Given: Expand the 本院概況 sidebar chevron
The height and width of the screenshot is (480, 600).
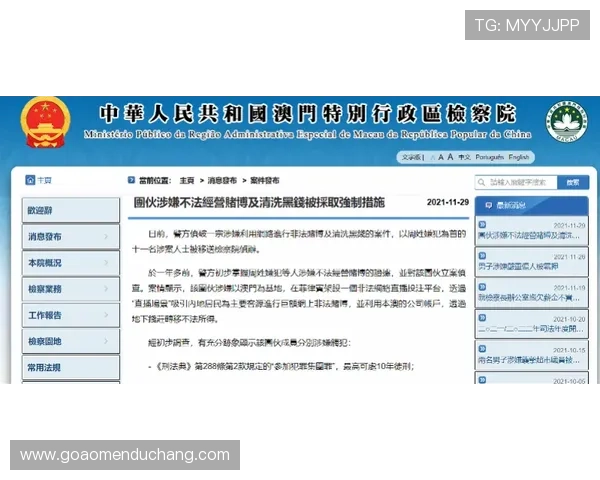Looking at the screenshot, I should pyautogui.click(x=106, y=263).
